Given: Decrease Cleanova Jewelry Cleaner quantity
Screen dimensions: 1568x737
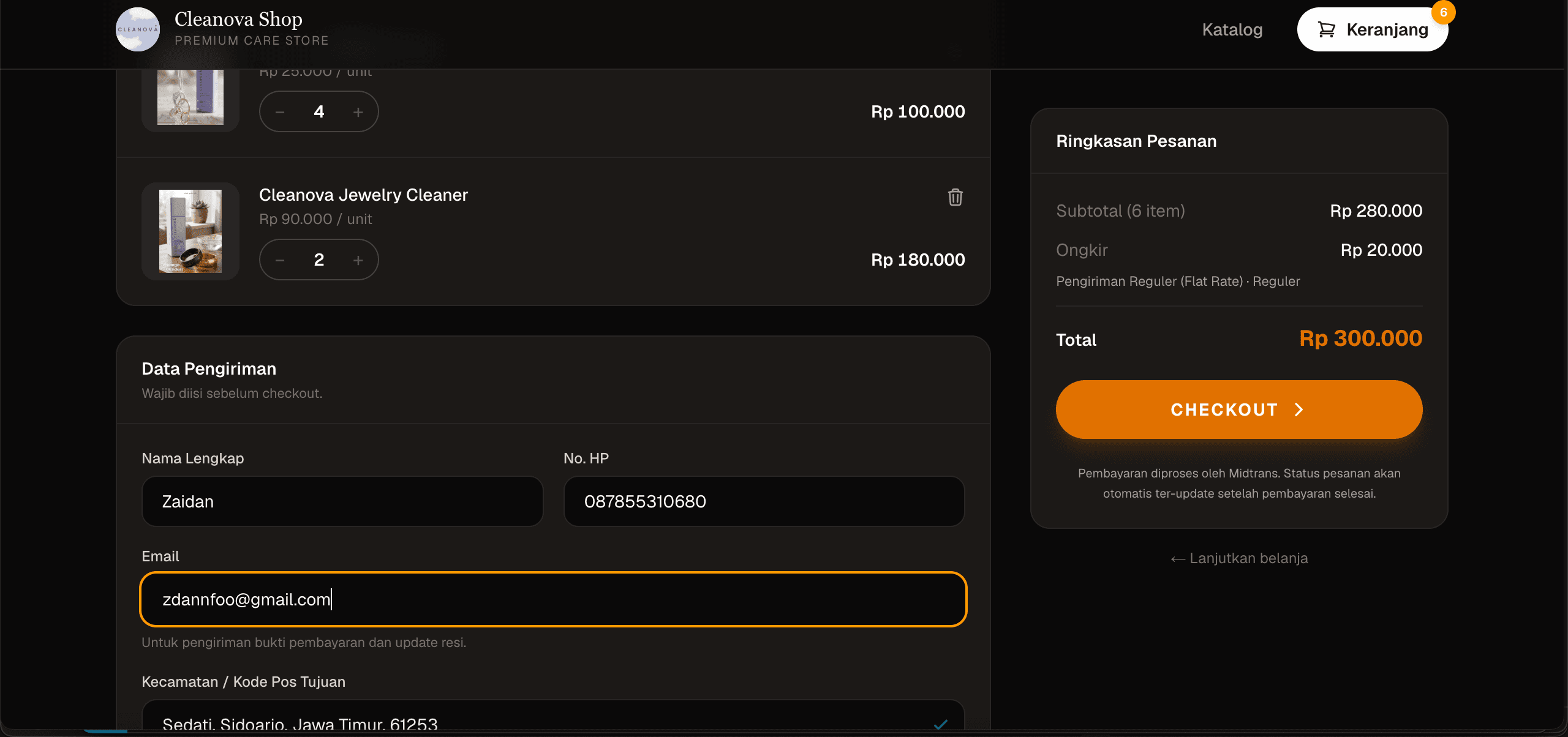Looking at the screenshot, I should [x=280, y=260].
